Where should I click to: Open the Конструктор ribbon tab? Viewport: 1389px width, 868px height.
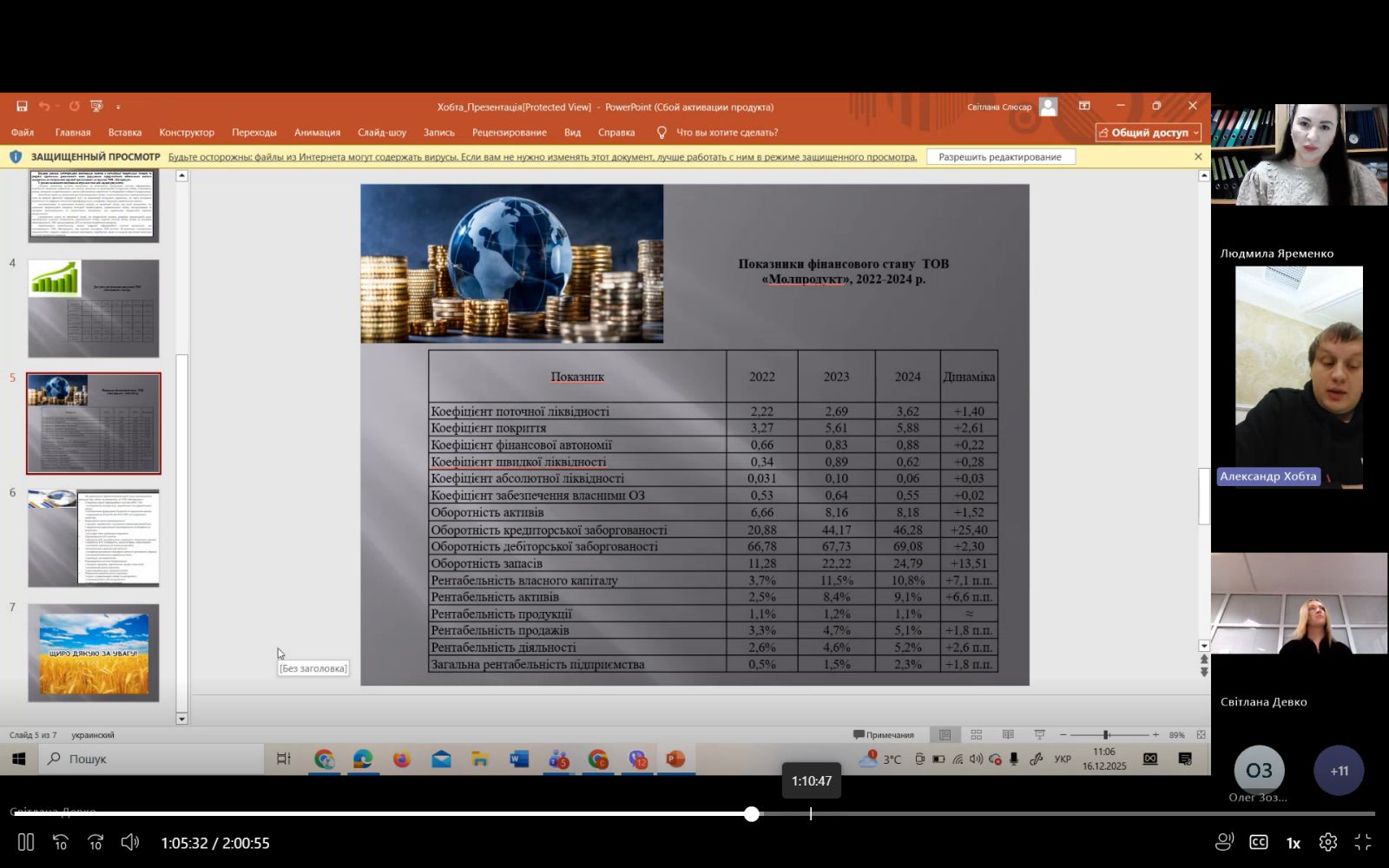pyautogui.click(x=187, y=133)
